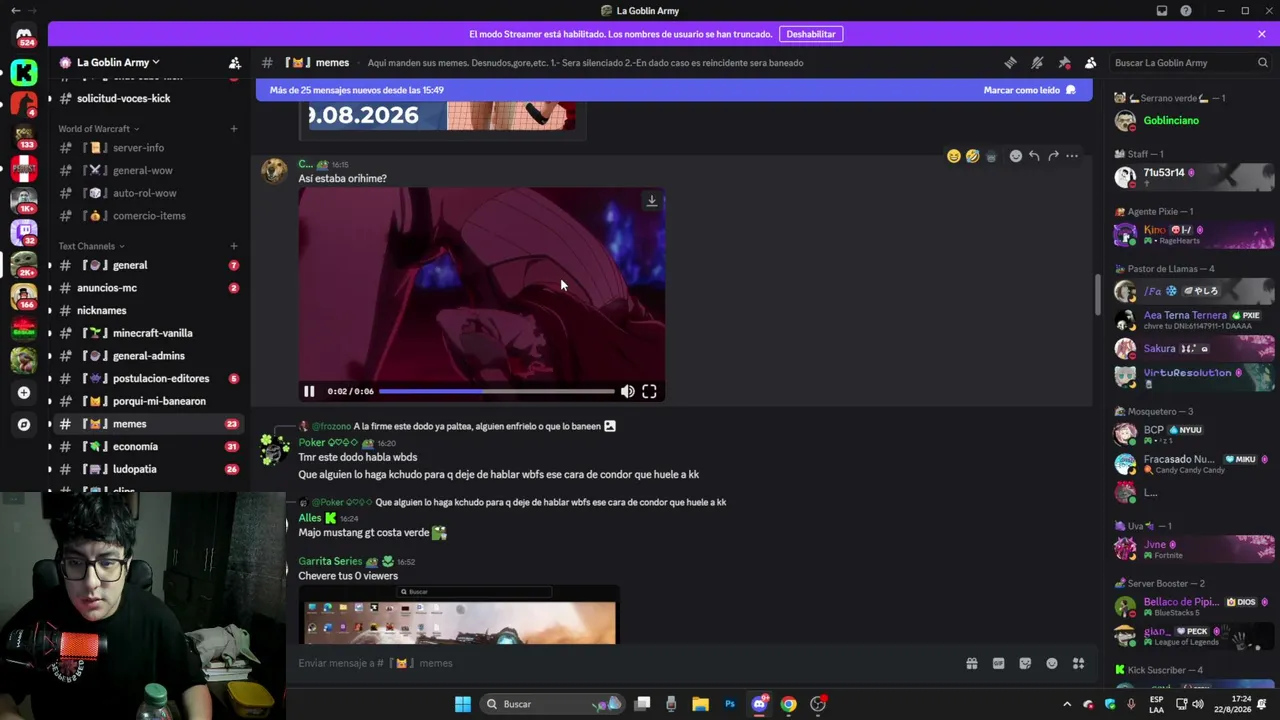Screen dimensions: 1280x720
Task: Open La Goblin Army server dropdown
Action: pyautogui.click(x=118, y=63)
